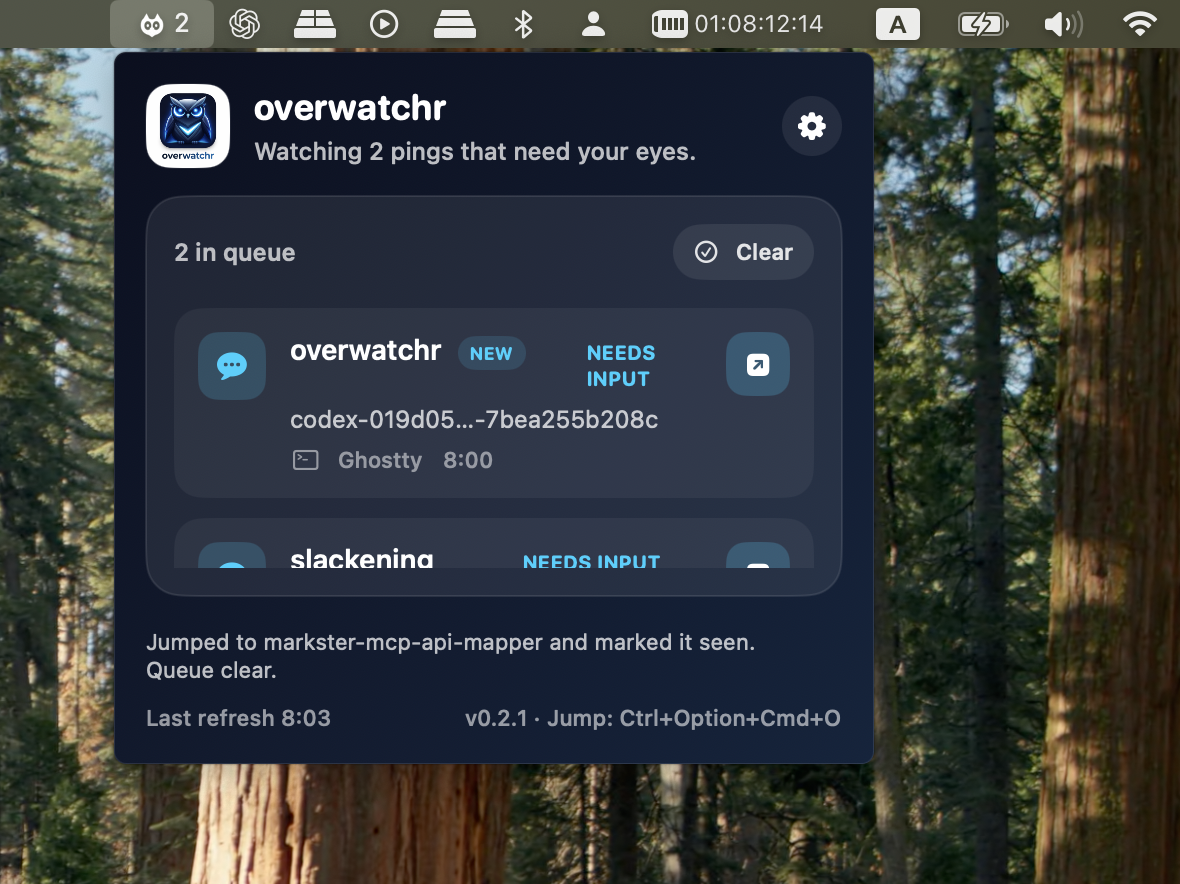Click the play-circle icon in the menu bar
The height and width of the screenshot is (884, 1180).
pos(384,23)
